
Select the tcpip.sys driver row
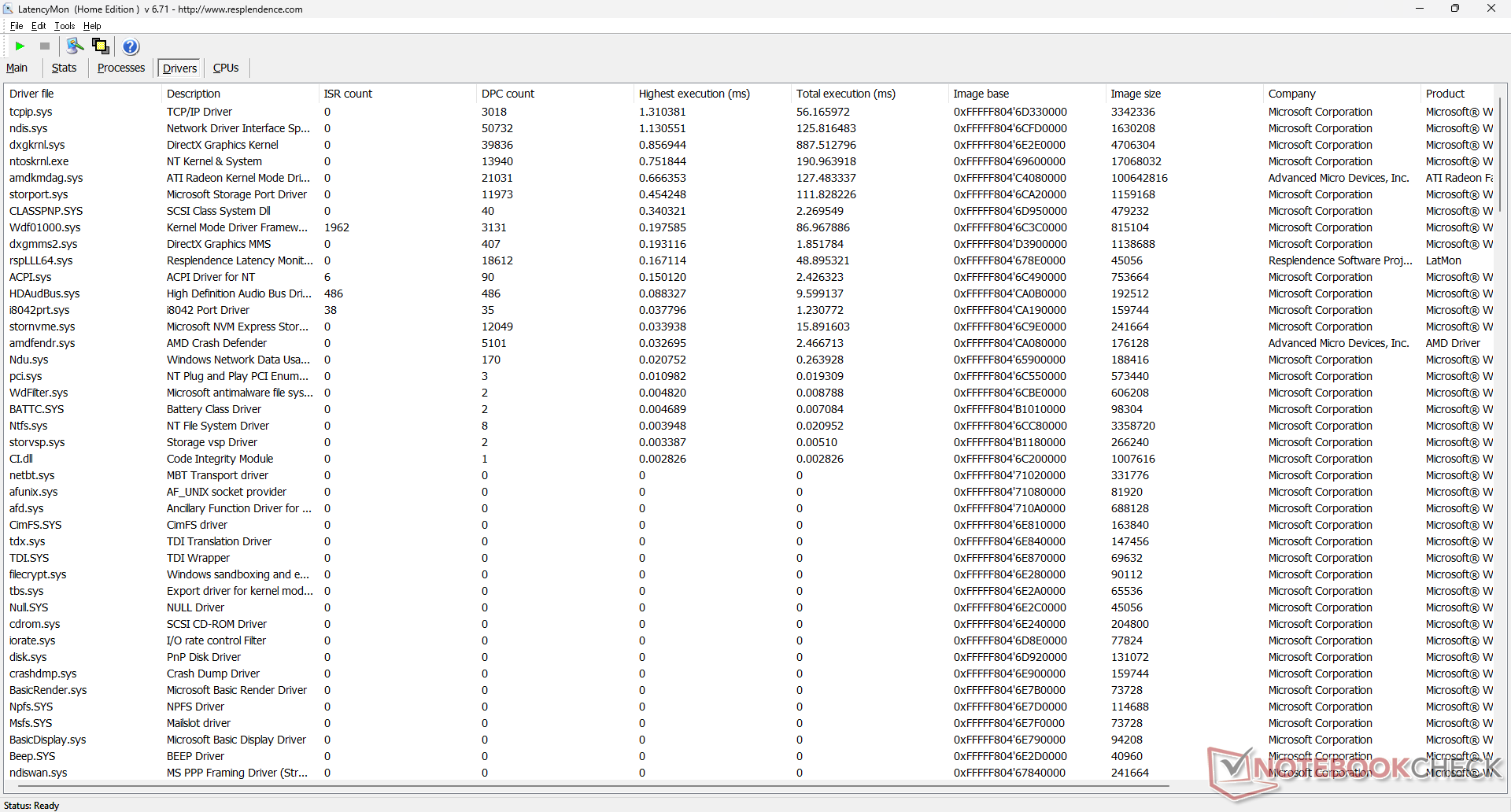click(x=750, y=112)
